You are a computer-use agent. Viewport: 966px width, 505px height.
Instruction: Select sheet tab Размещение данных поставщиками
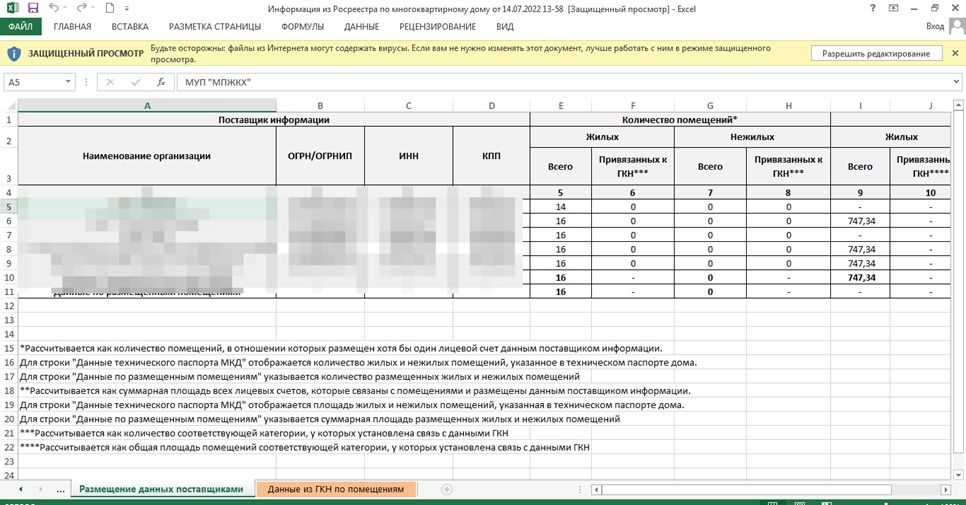point(161,489)
